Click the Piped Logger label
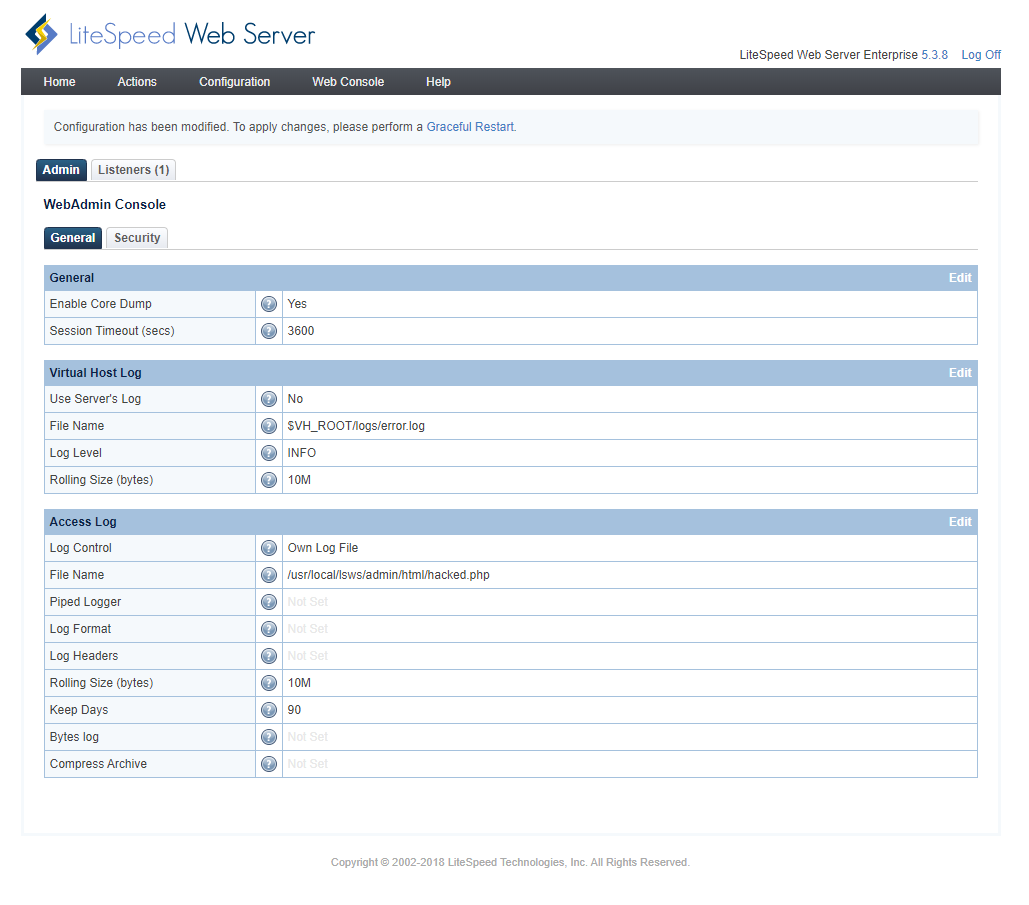Screen dimensions: 1029x905 [85, 602]
